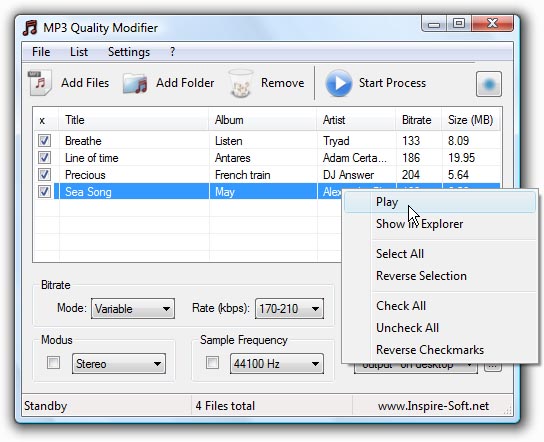Viewport: 544px width, 442px height.
Task: Open the Settings menu
Action: 129,52
